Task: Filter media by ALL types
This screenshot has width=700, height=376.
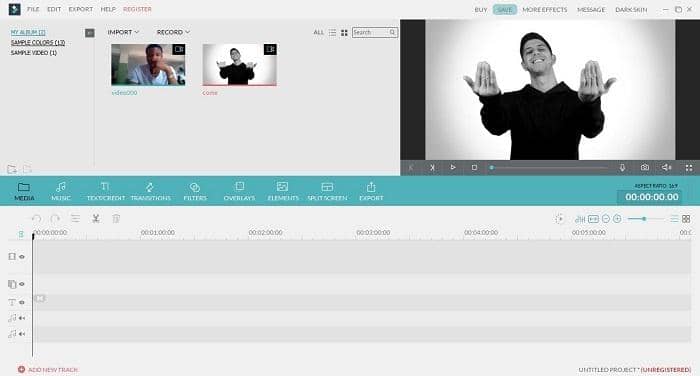Action: 318,32
